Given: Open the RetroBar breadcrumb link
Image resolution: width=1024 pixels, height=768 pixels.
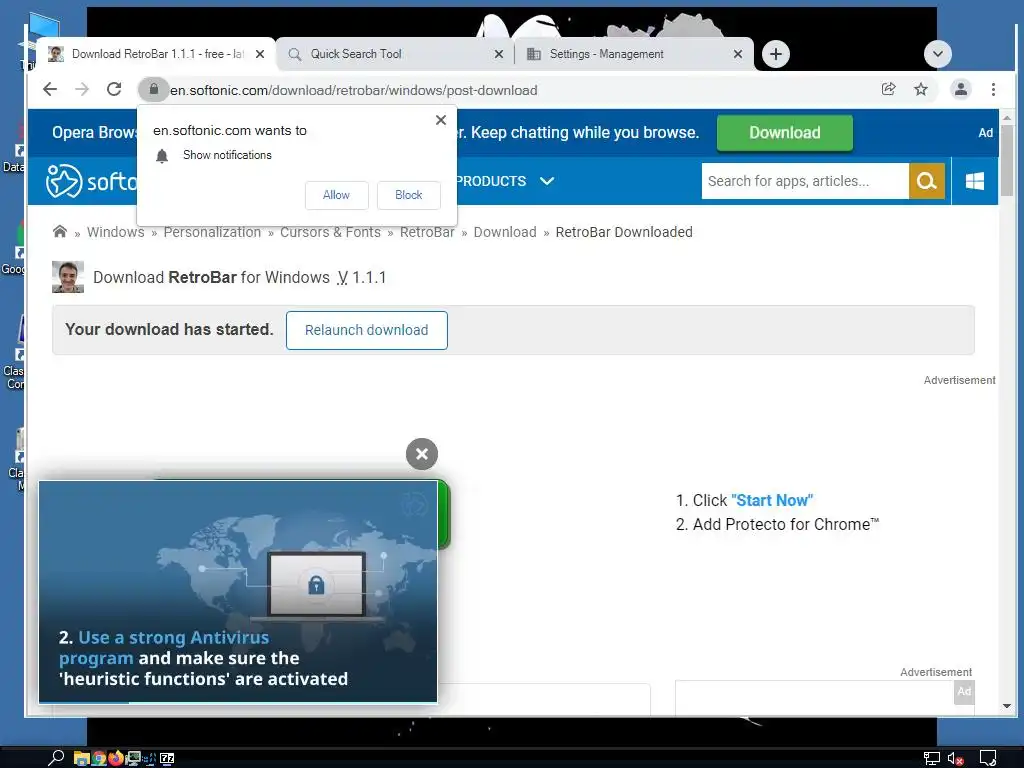Looking at the screenshot, I should click(x=426, y=232).
